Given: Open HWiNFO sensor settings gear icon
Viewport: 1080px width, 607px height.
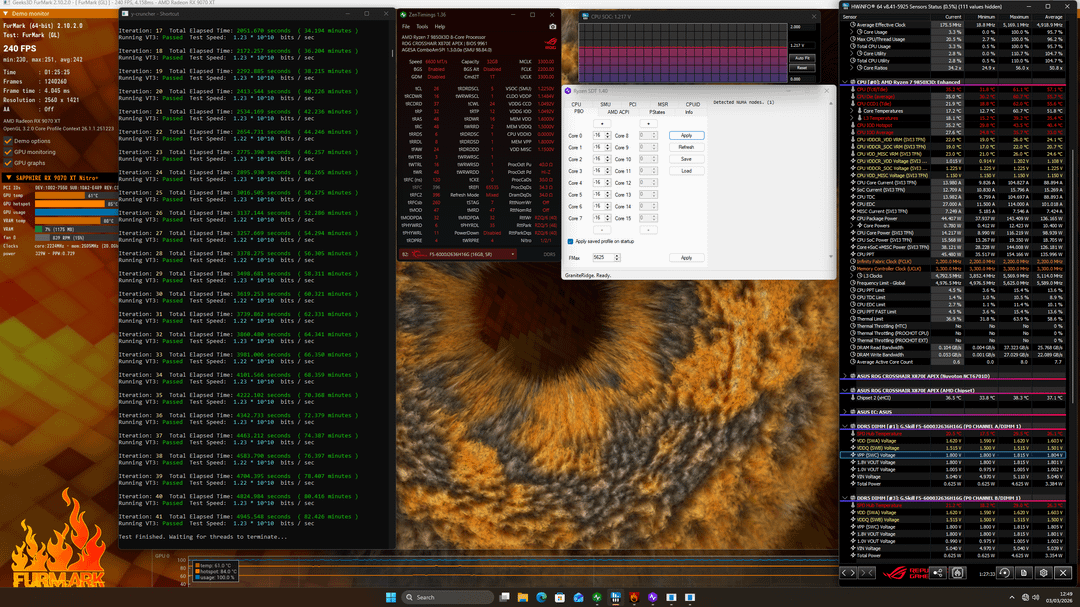Looking at the screenshot, I should [x=1043, y=573].
